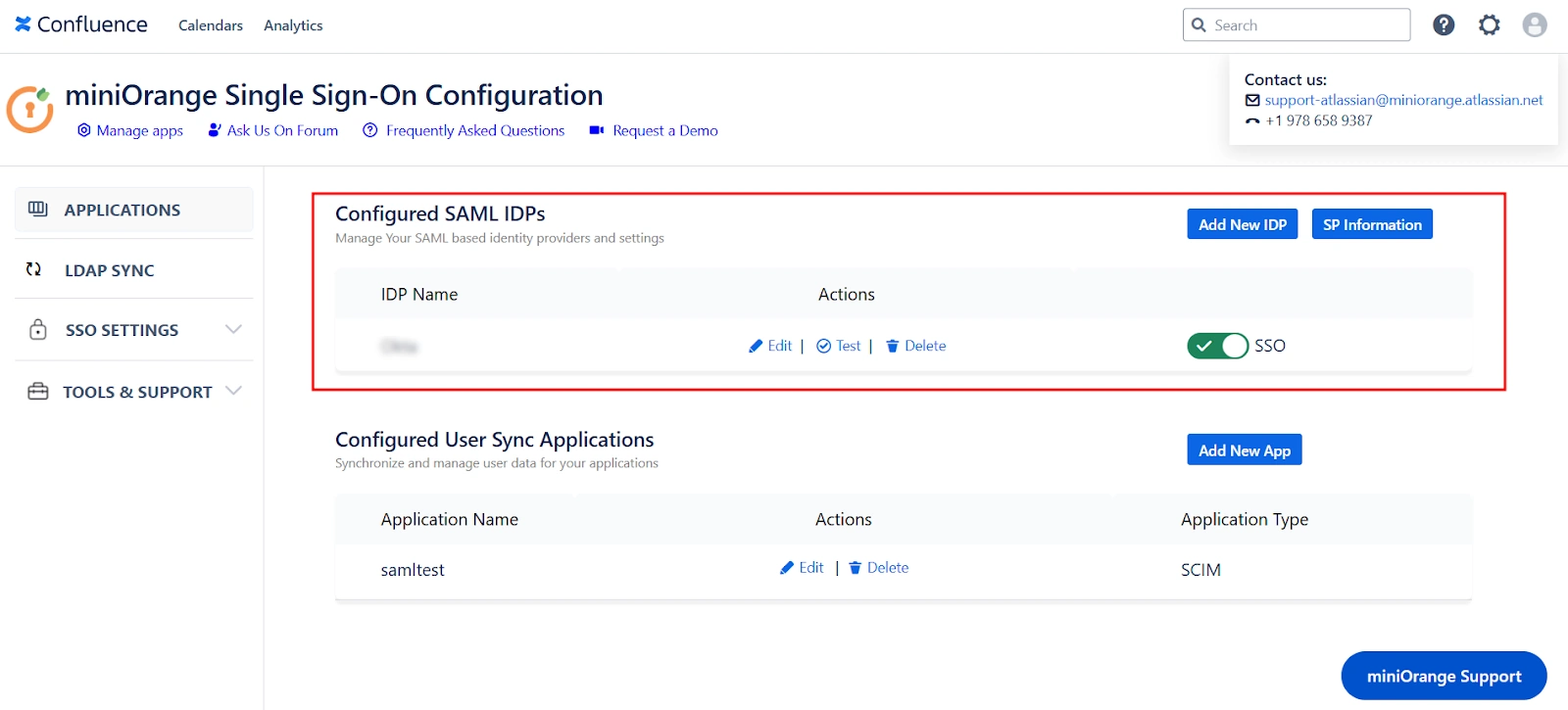
Task: Open the miniOrange Support button
Action: click(1444, 676)
